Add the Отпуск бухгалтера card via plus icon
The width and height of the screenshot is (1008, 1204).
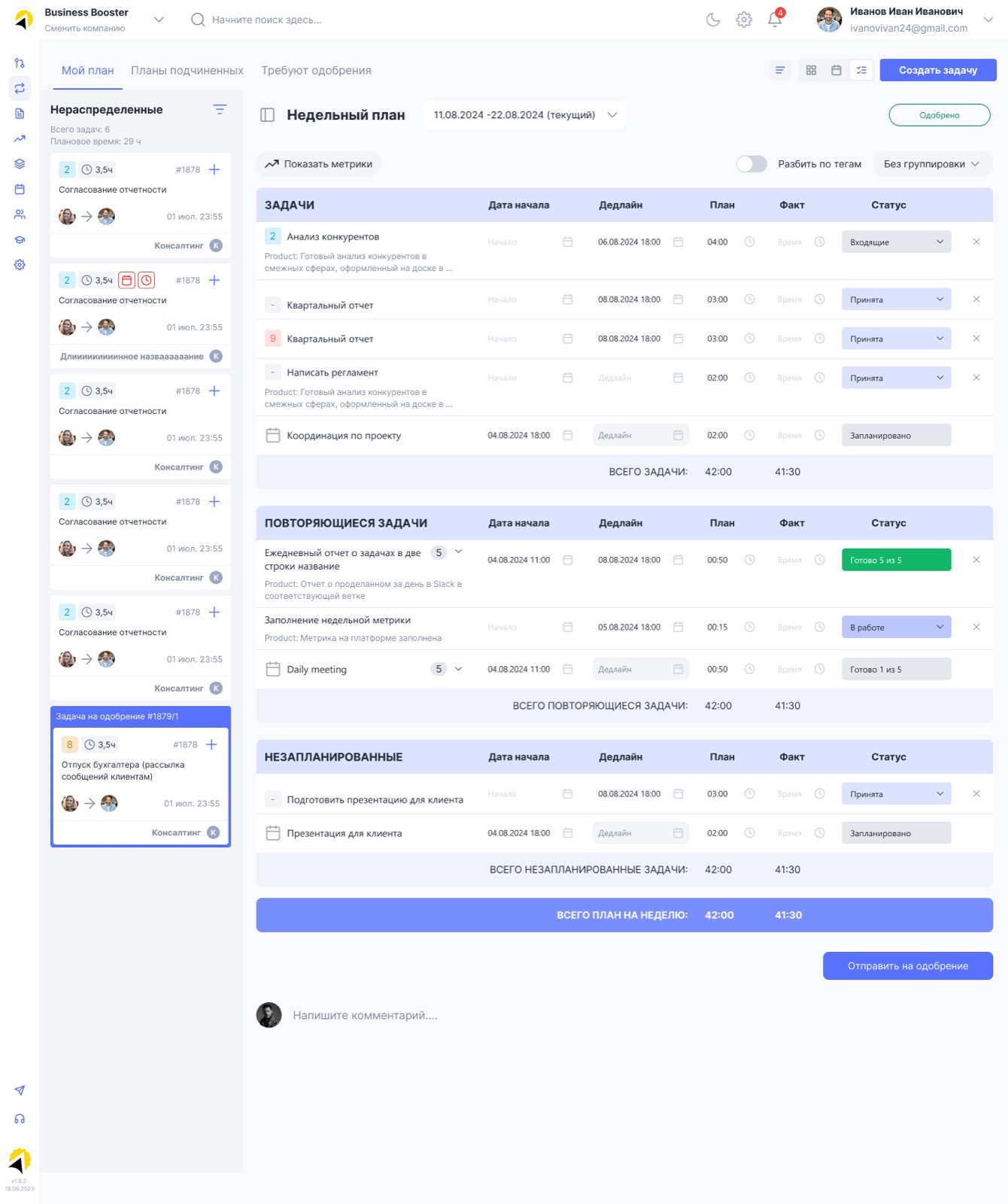[x=211, y=744]
